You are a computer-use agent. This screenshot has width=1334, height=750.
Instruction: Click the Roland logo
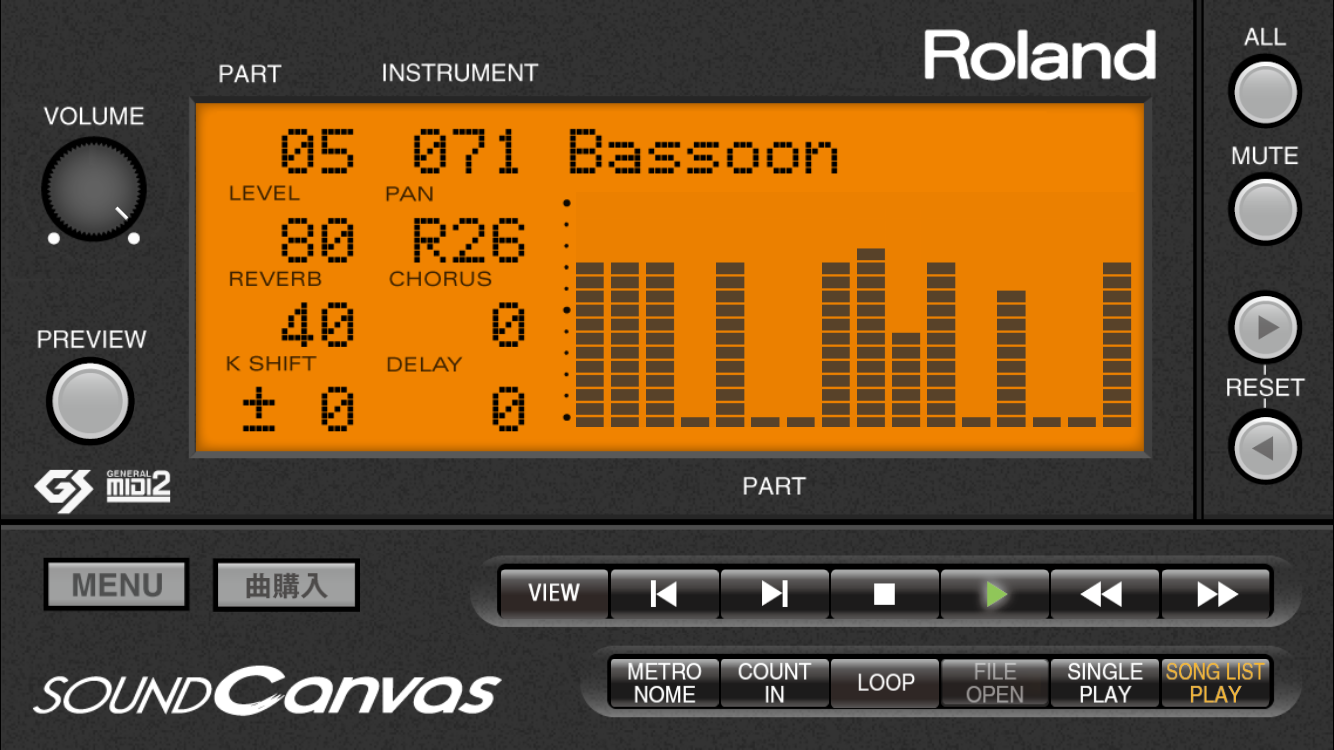[1039, 55]
